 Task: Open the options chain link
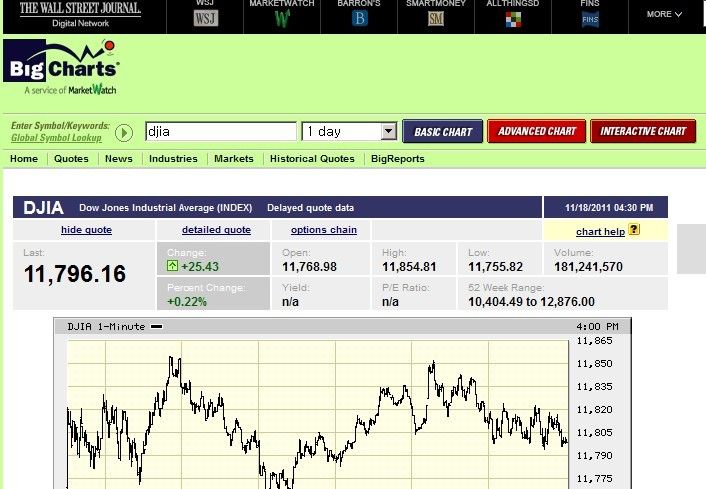tap(324, 230)
